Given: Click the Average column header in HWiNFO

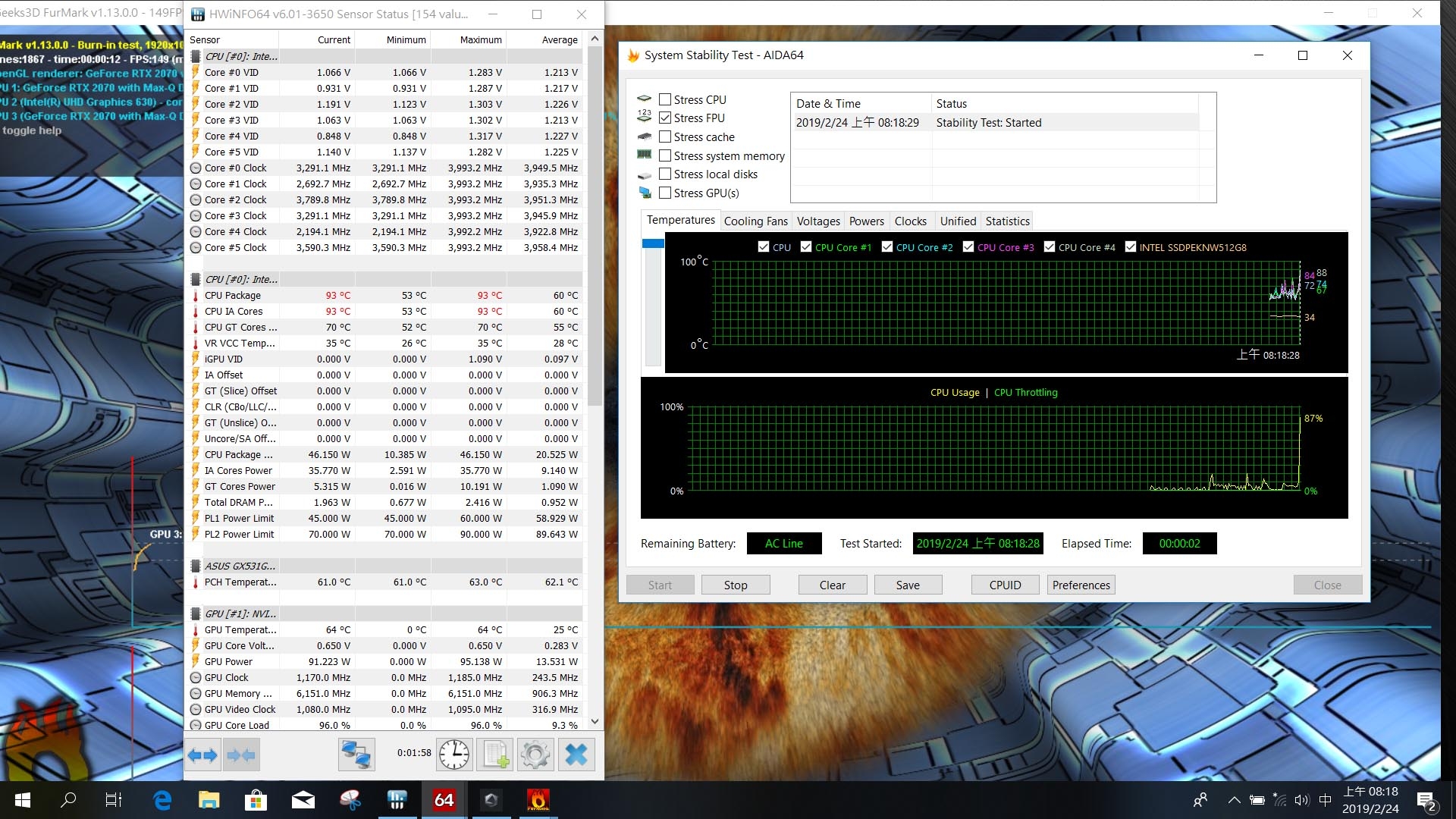Looking at the screenshot, I should click(544, 39).
